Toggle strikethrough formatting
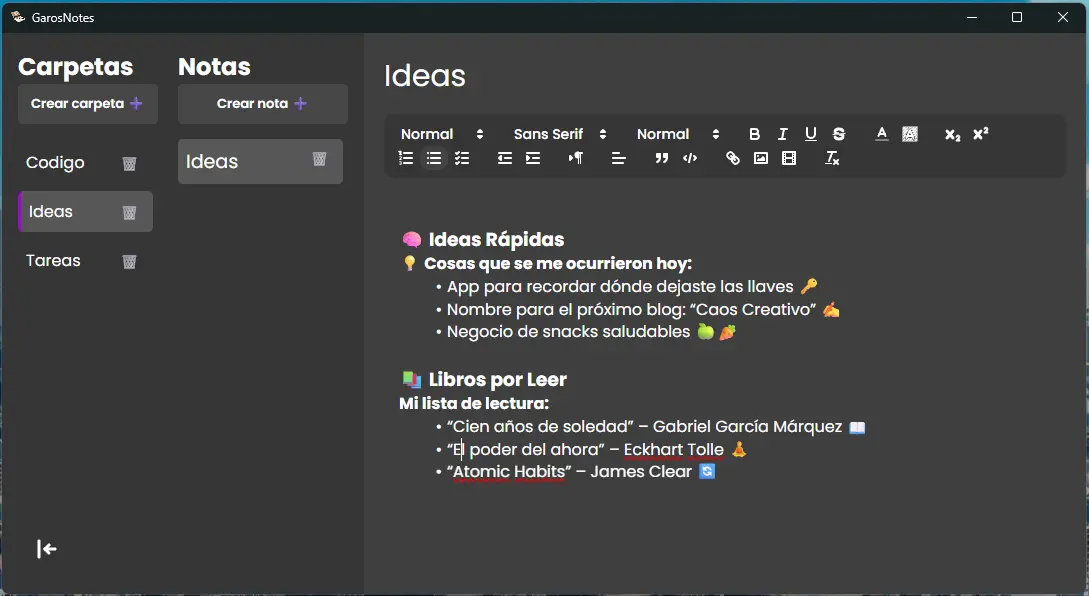The width and height of the screenshot is (1089, 596). pyautogui.click(x=839, y=134)
